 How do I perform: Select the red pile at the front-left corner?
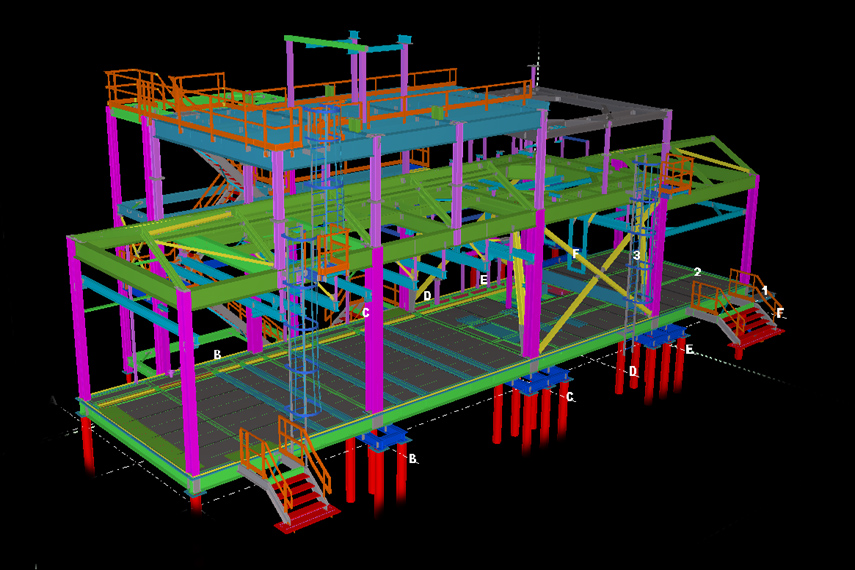88,438
